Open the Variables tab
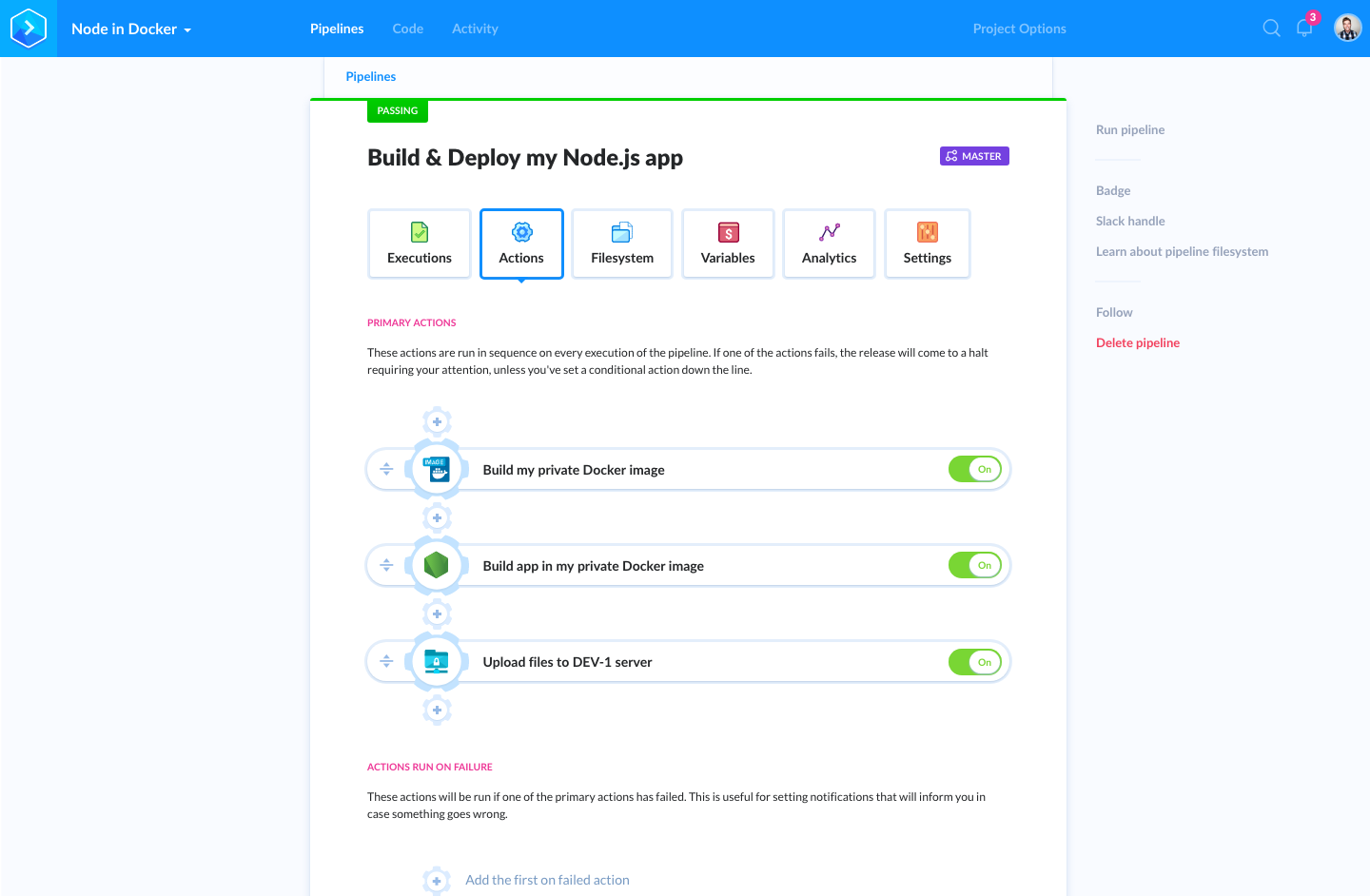Image resolution: width=1370 pixels, height=896 pixels. 728,243
